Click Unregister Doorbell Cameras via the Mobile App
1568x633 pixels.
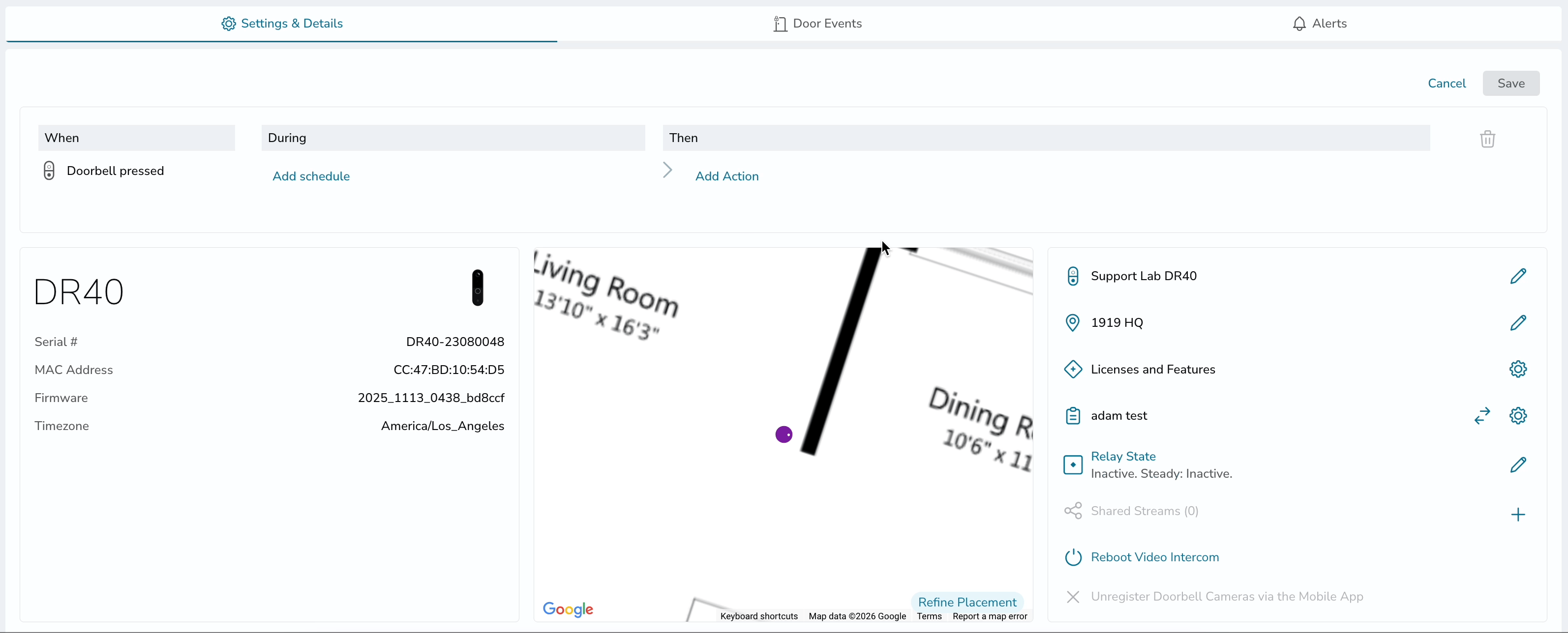(x=1227, y=597)
